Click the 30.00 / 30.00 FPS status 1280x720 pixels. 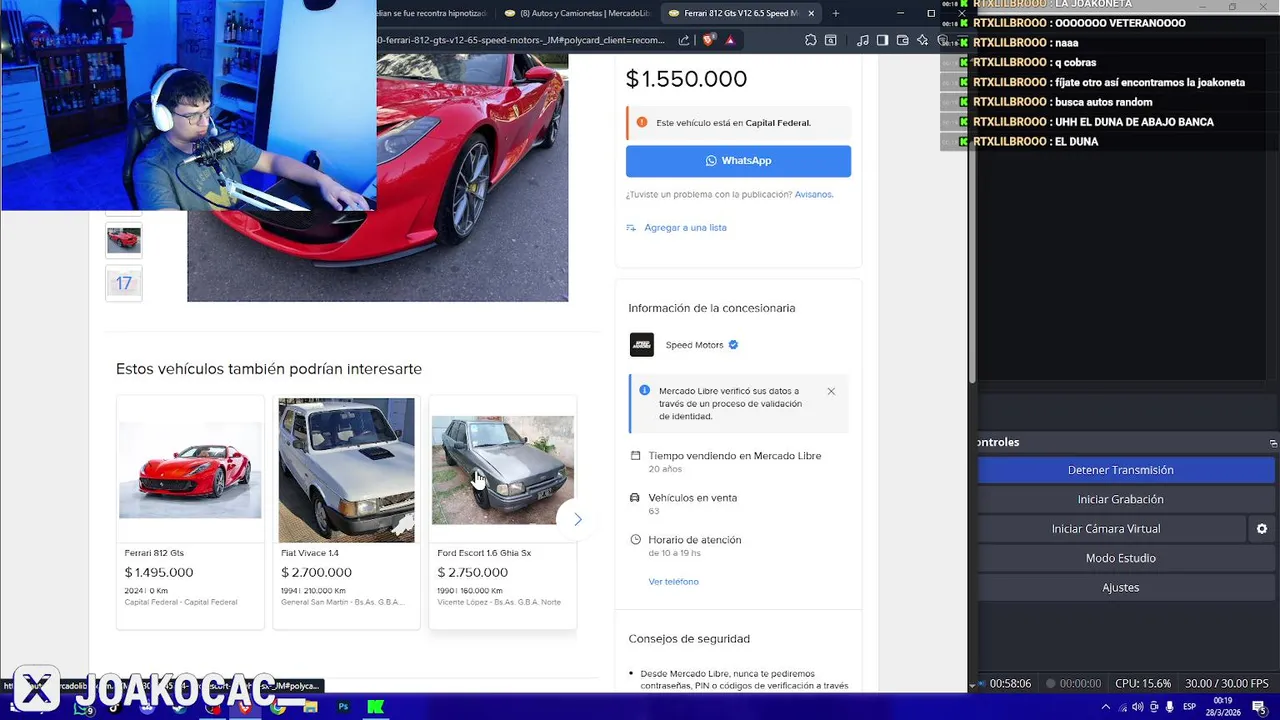1227,684
